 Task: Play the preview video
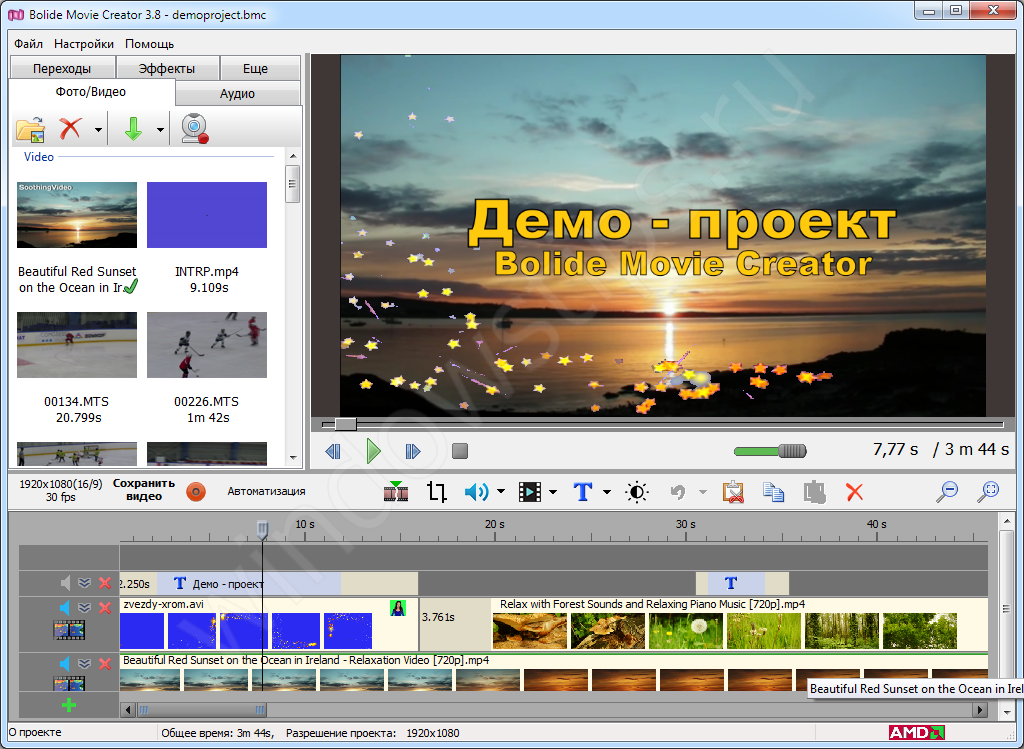pyautogui.click(x=374, y=451)
